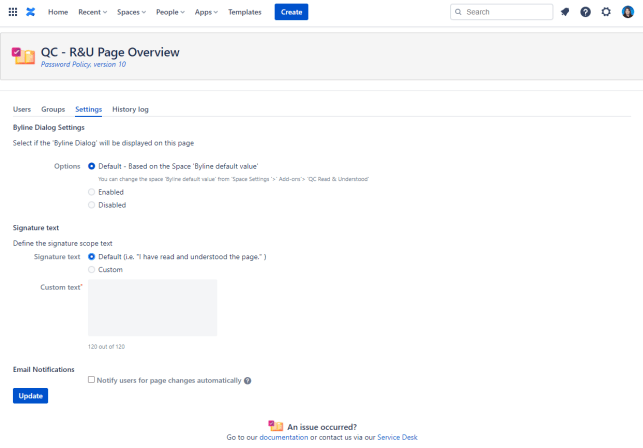Viewport: 643px width, 448px height.
Task: Select Custom signature text radio
Action: click(x=91, y=270)
